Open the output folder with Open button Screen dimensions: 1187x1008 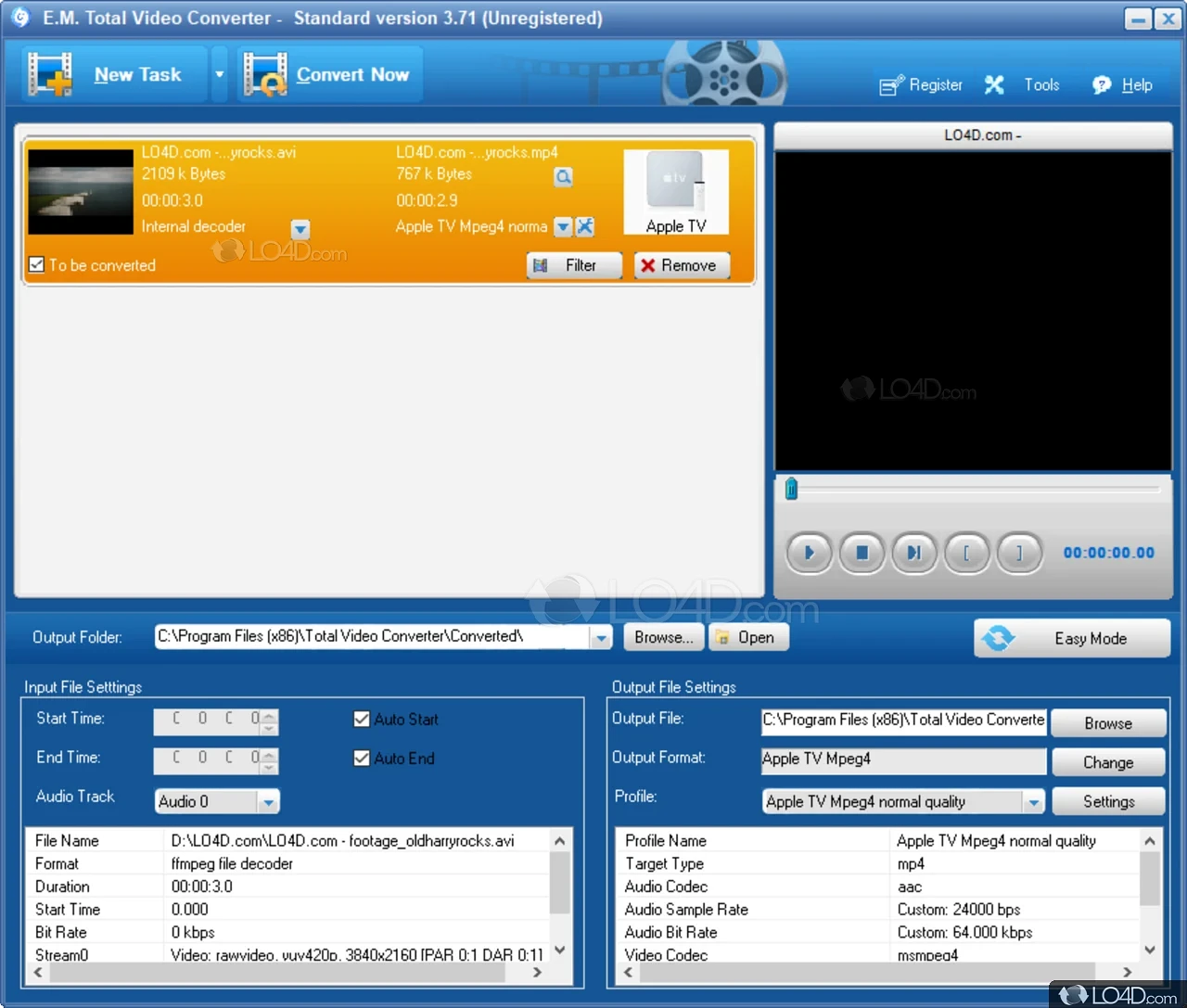click(748, 637)
